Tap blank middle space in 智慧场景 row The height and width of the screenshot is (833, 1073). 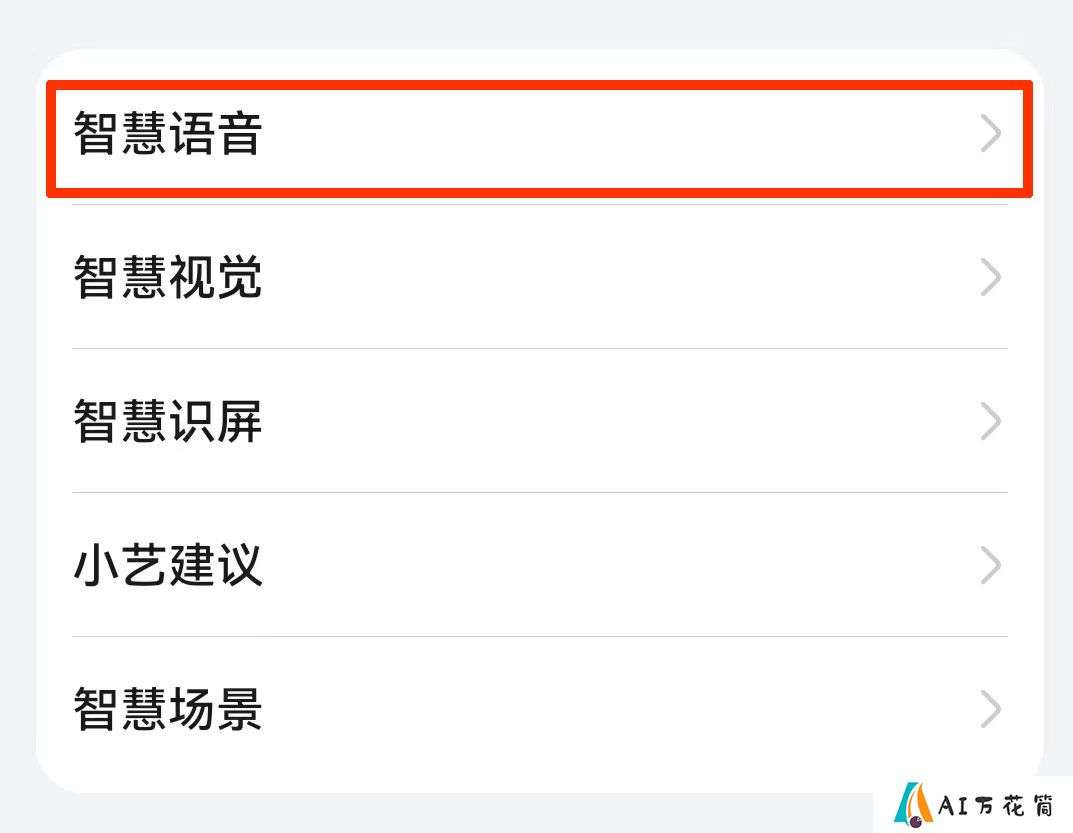(616, 708)
